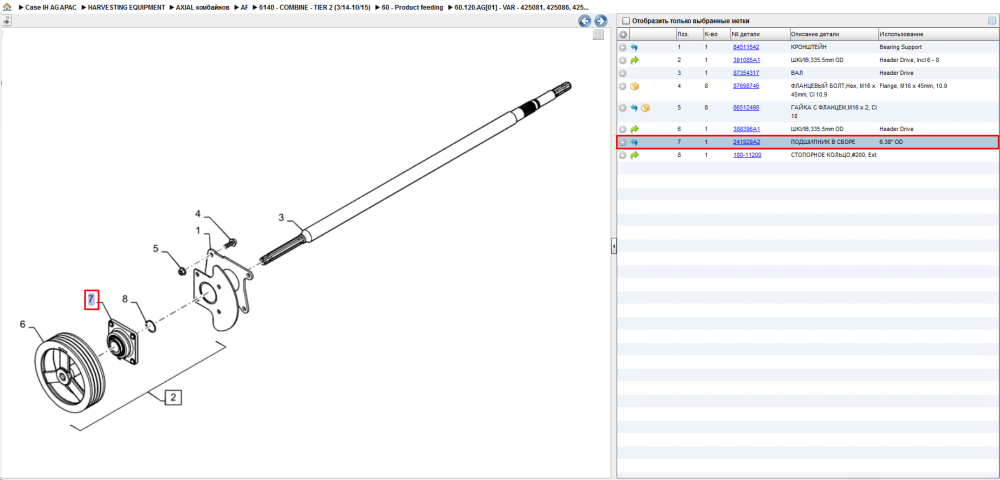Screen dimensions: 1000x480
Task: Select callout 8 on the diagram
Action: click(x=125, y=298)
